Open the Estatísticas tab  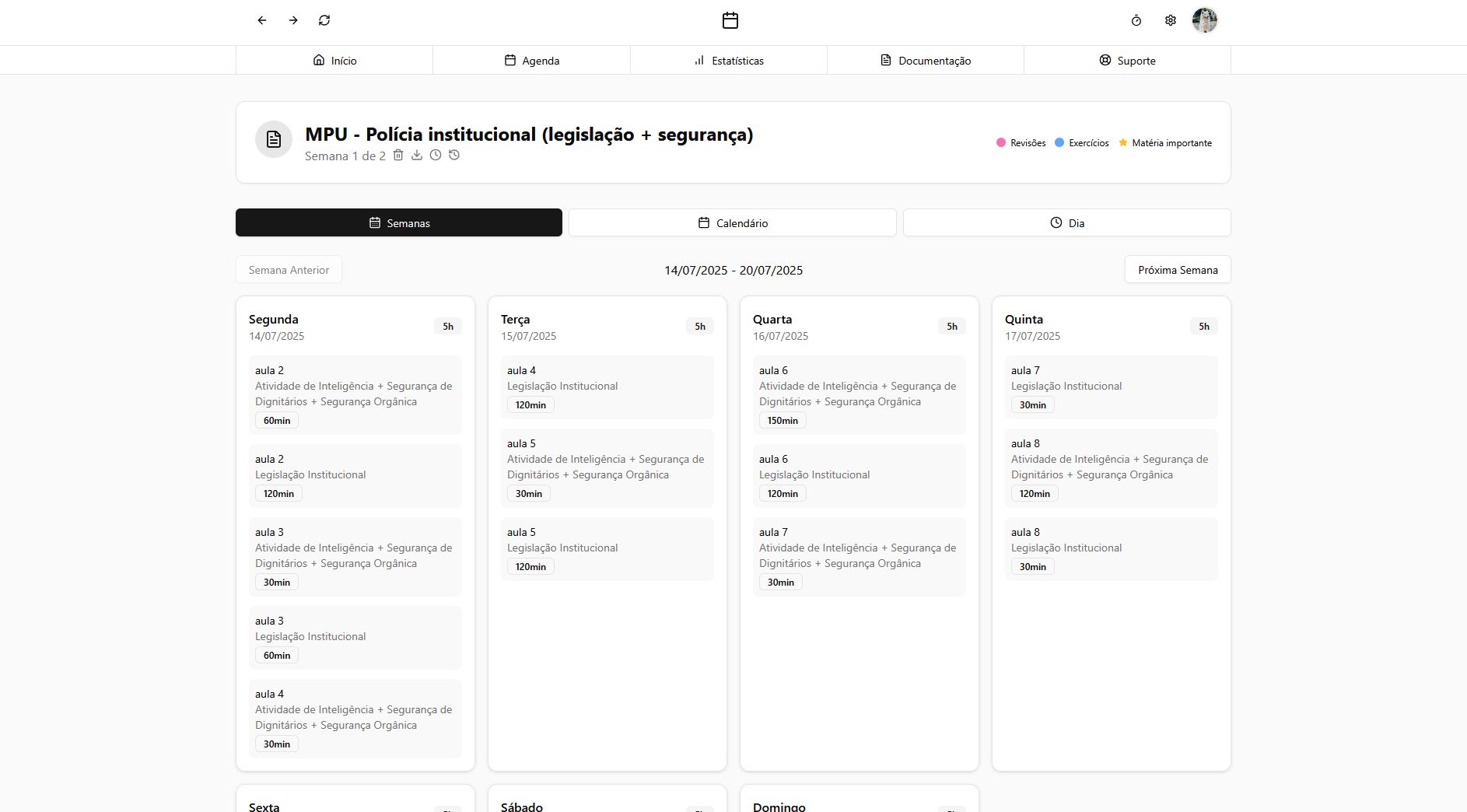coord(729,60)
